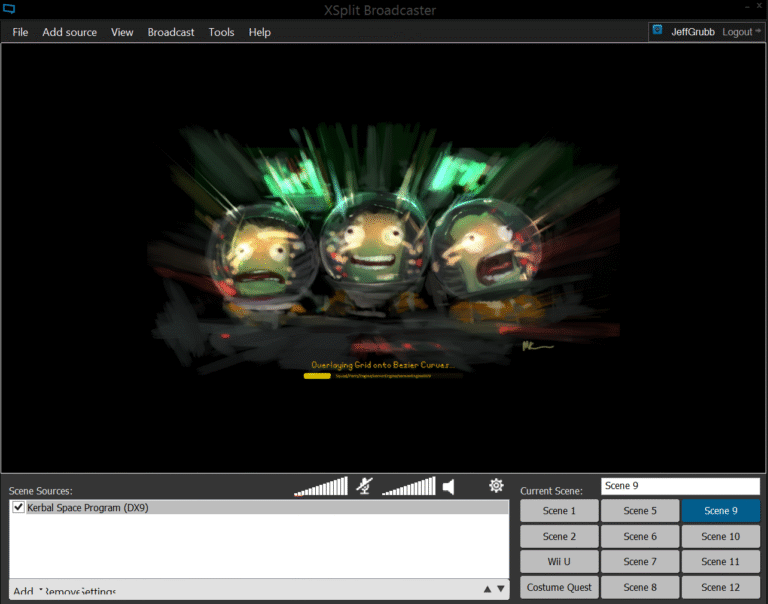Expand the Broadcast menu
The width and height of the screenshot is (768, 604).
(x=171, y=32)
